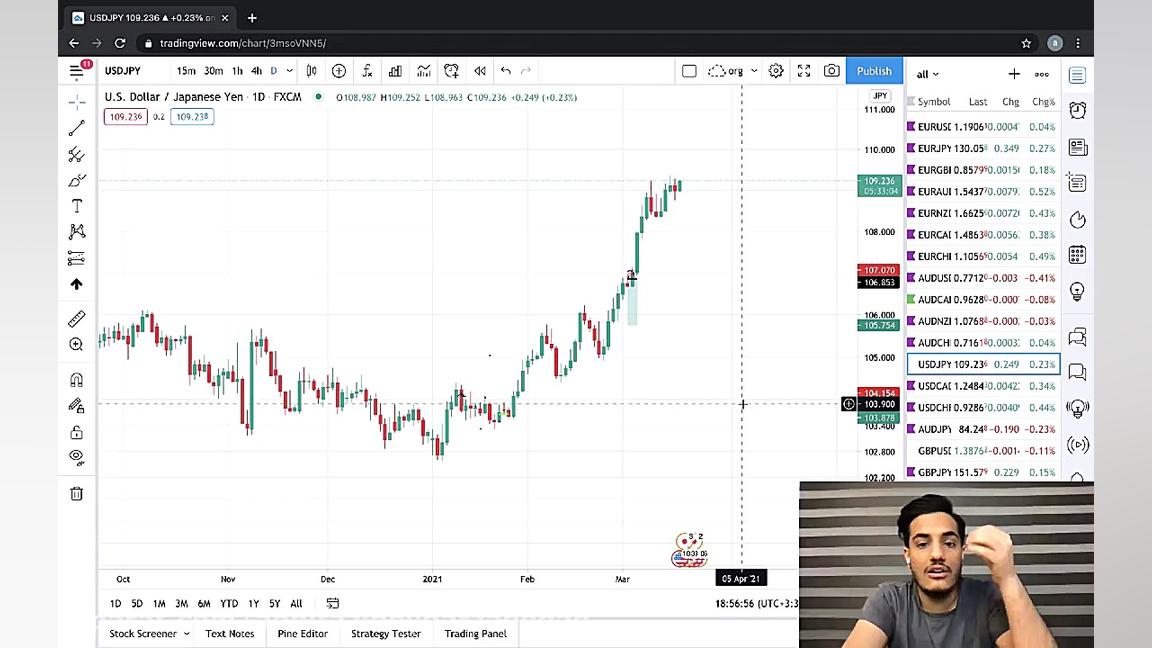Open the JPY currency selector on price axis
The height and width of the screenshot is (648, 1152).
(x=880, y=96)
